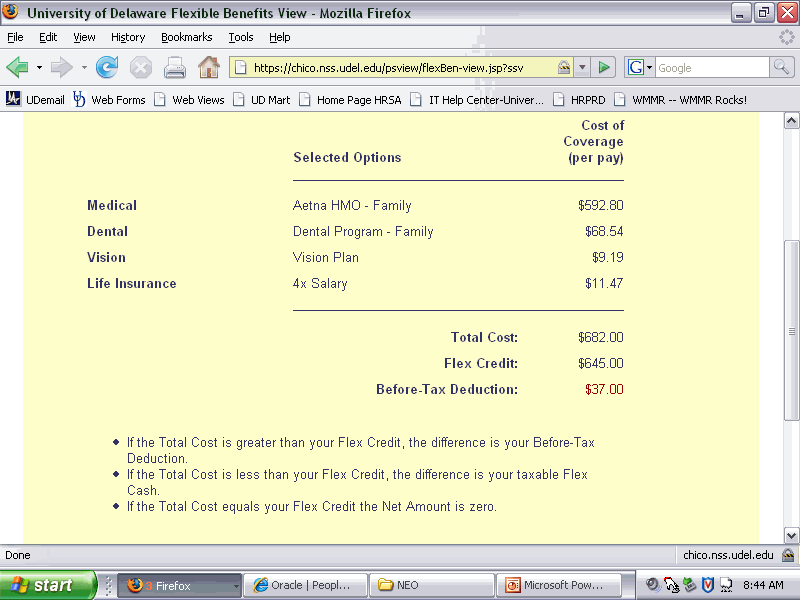Open the Bookmarks menu
Image resolution: width=800 pixels, height=600 pixels.
pyautogui.click(x=186, y=37)
